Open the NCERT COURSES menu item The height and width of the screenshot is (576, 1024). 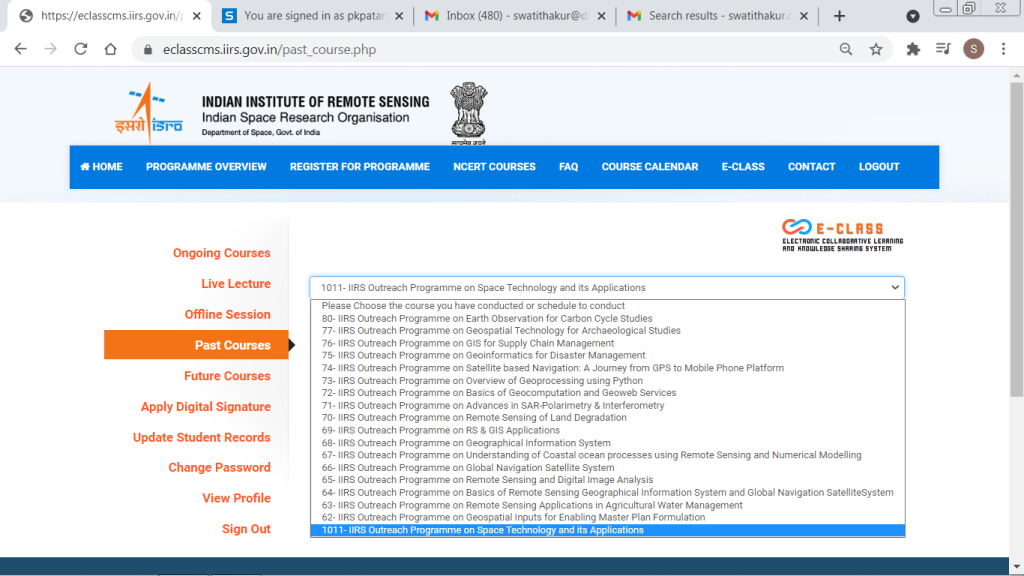(494, 167)
